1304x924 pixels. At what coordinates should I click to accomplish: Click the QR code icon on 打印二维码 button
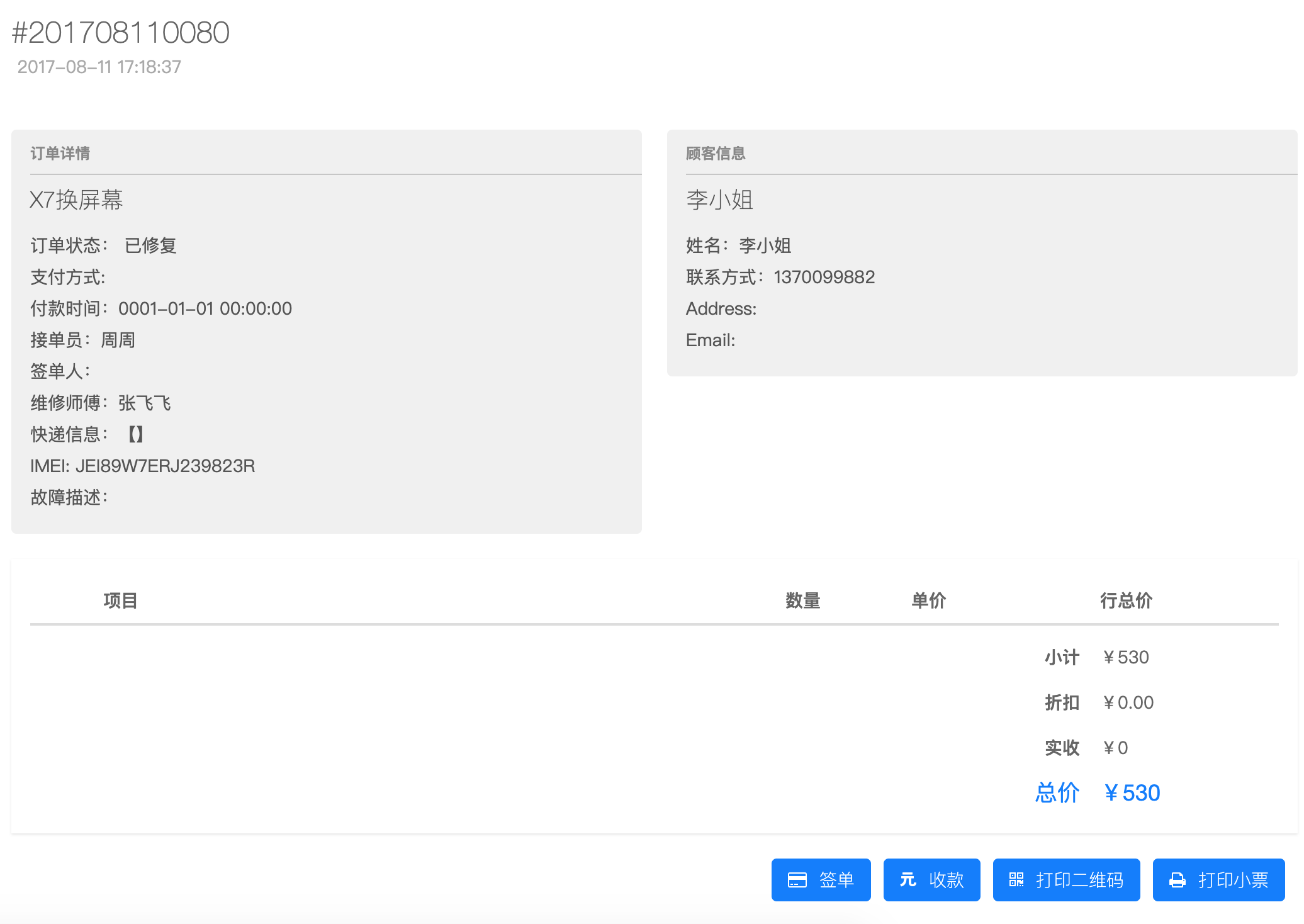[1017, 880]
